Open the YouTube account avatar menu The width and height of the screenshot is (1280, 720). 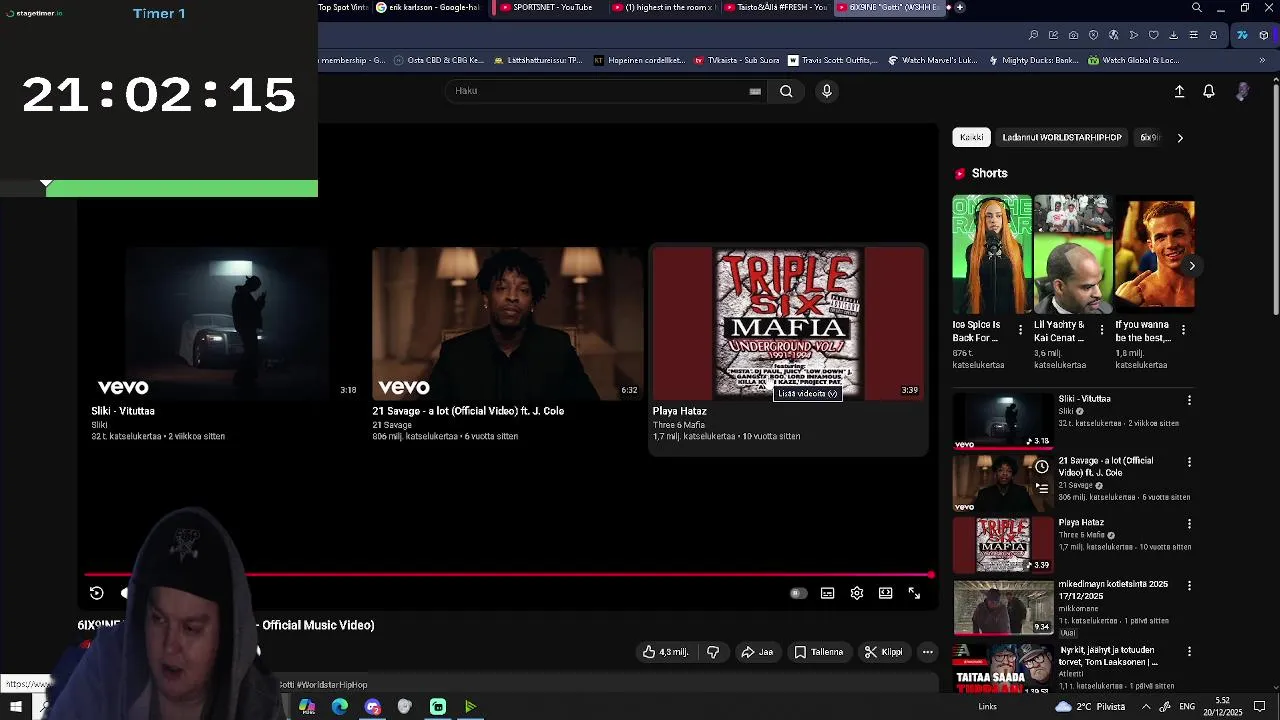pos(1242,91)
